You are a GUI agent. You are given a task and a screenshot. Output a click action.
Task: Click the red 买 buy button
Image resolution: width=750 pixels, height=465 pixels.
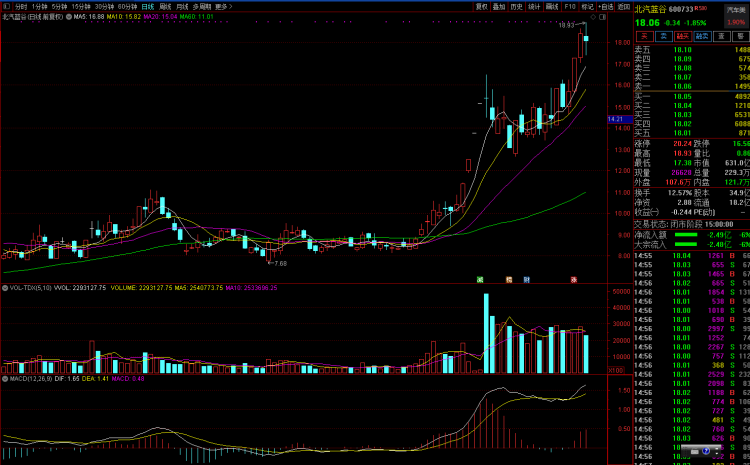click(x=645, y=35)
